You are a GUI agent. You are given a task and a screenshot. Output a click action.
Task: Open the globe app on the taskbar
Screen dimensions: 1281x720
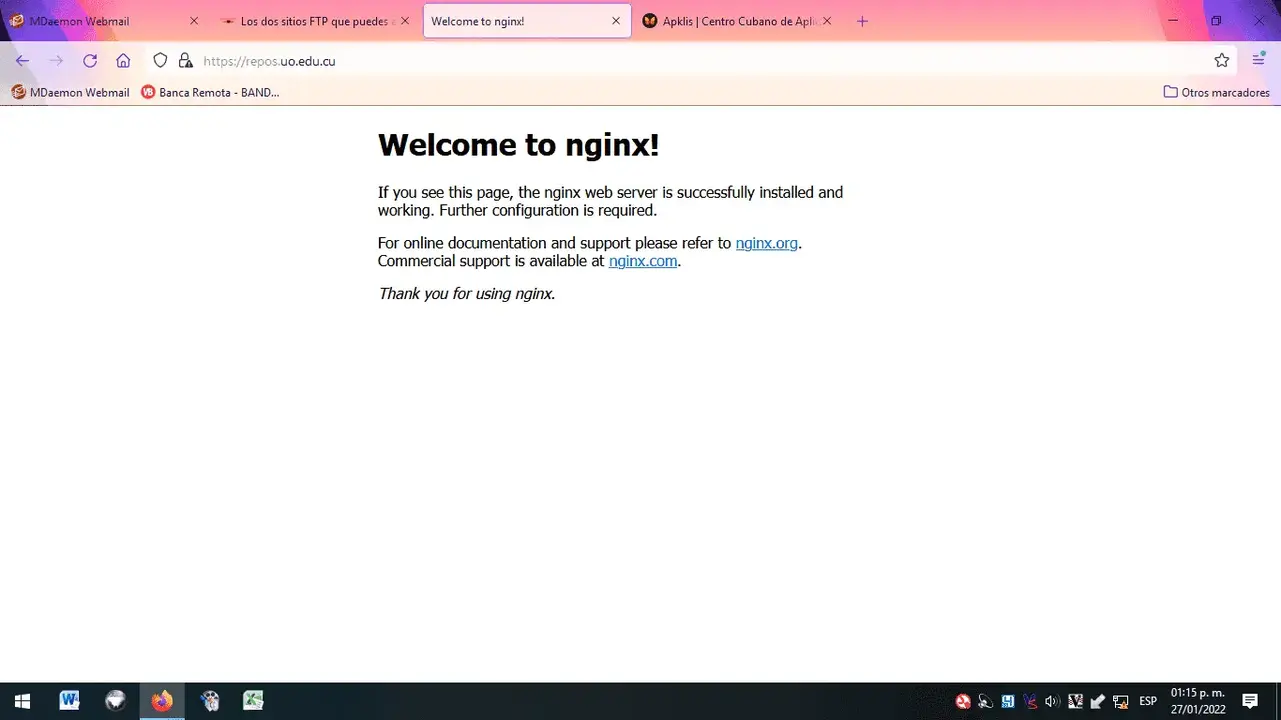coord(116,701)
